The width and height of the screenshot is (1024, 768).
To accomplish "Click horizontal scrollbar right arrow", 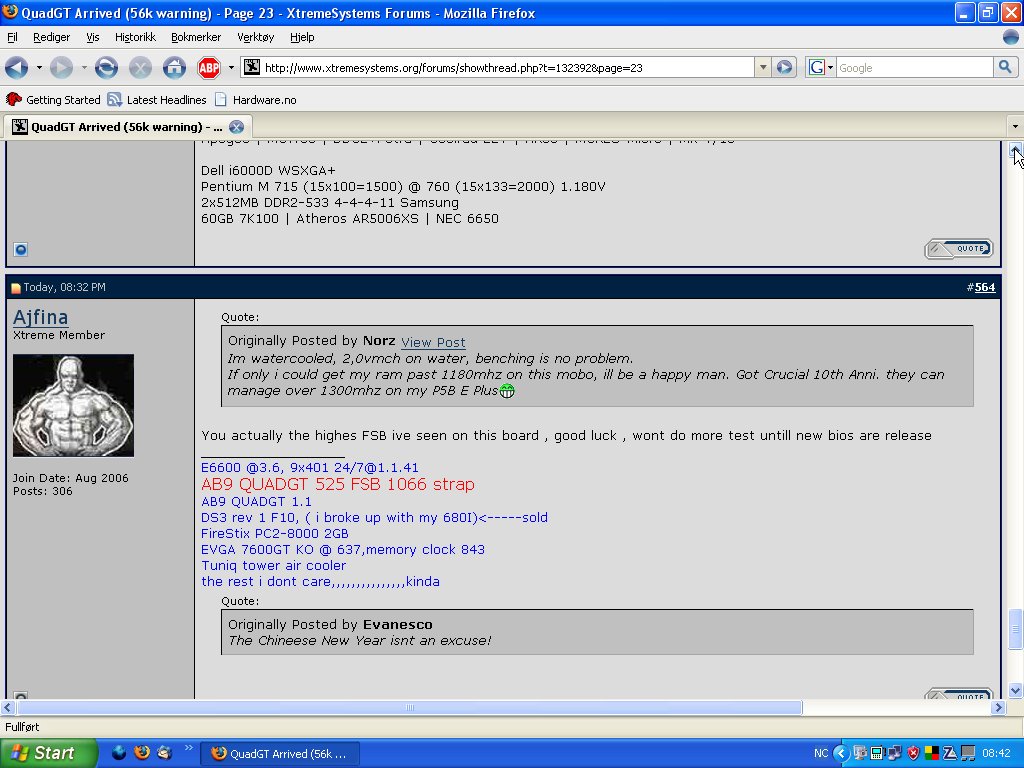I will (998, 707).
